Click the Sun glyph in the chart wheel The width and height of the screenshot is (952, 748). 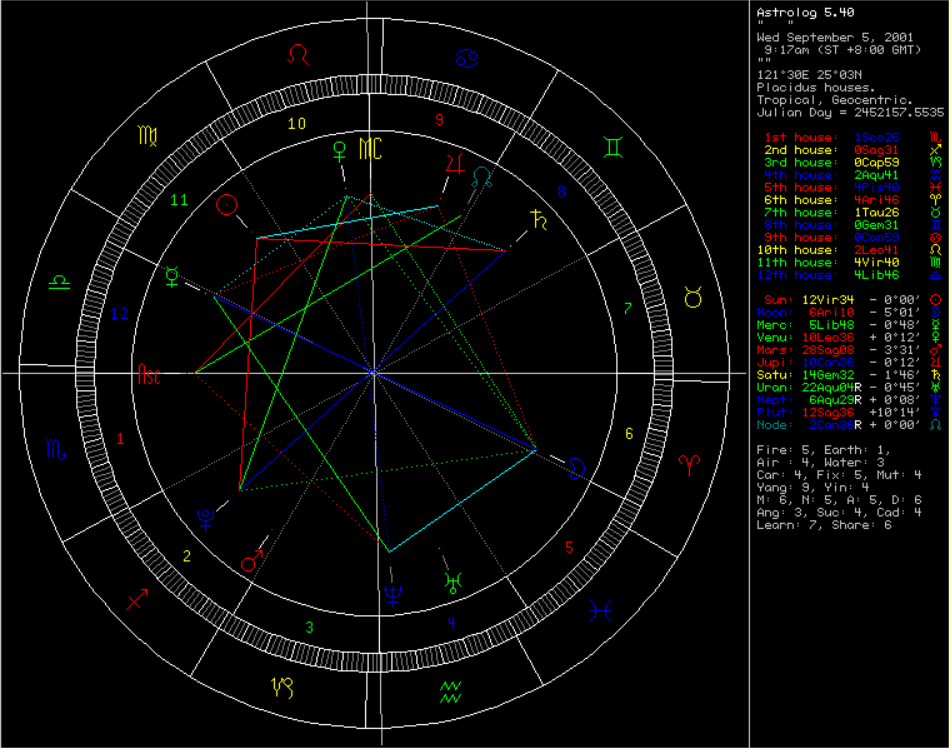pyautogui.click(x=226, y=205)
